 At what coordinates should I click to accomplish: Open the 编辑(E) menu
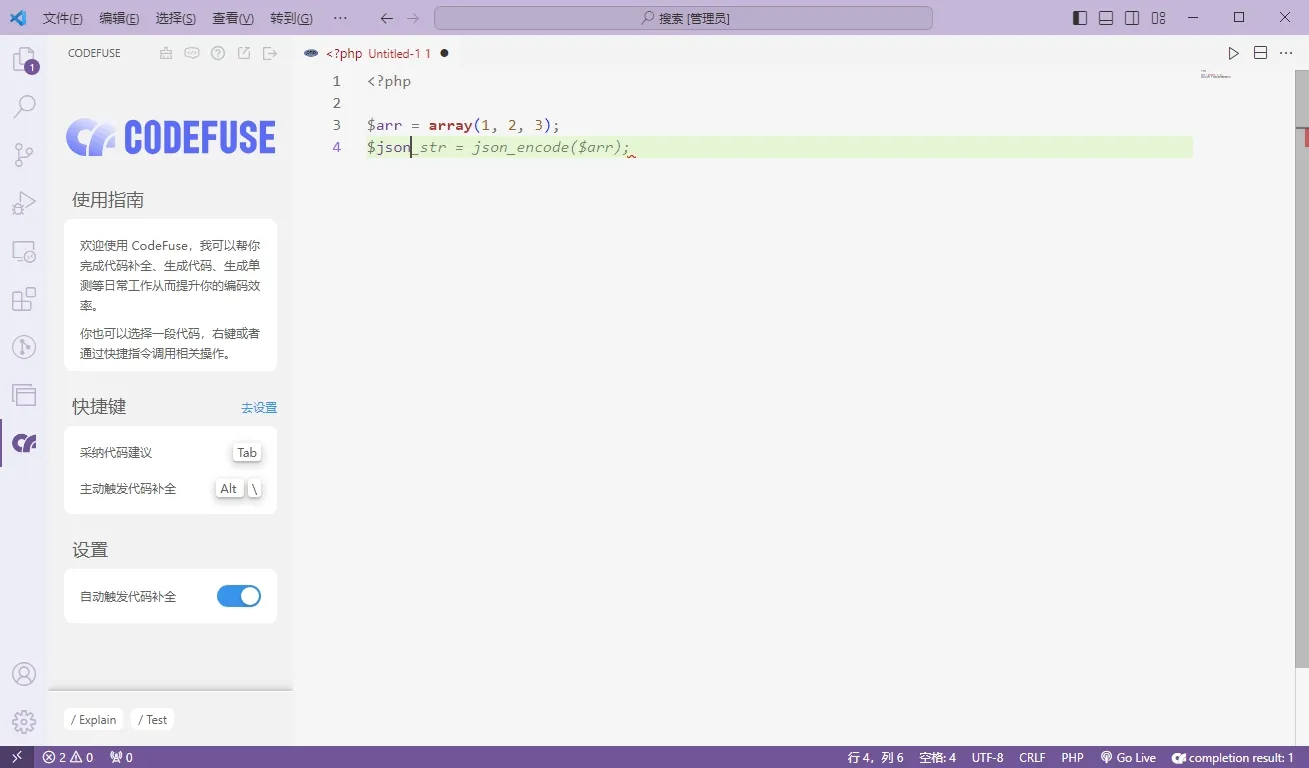(x=119, y=18)
